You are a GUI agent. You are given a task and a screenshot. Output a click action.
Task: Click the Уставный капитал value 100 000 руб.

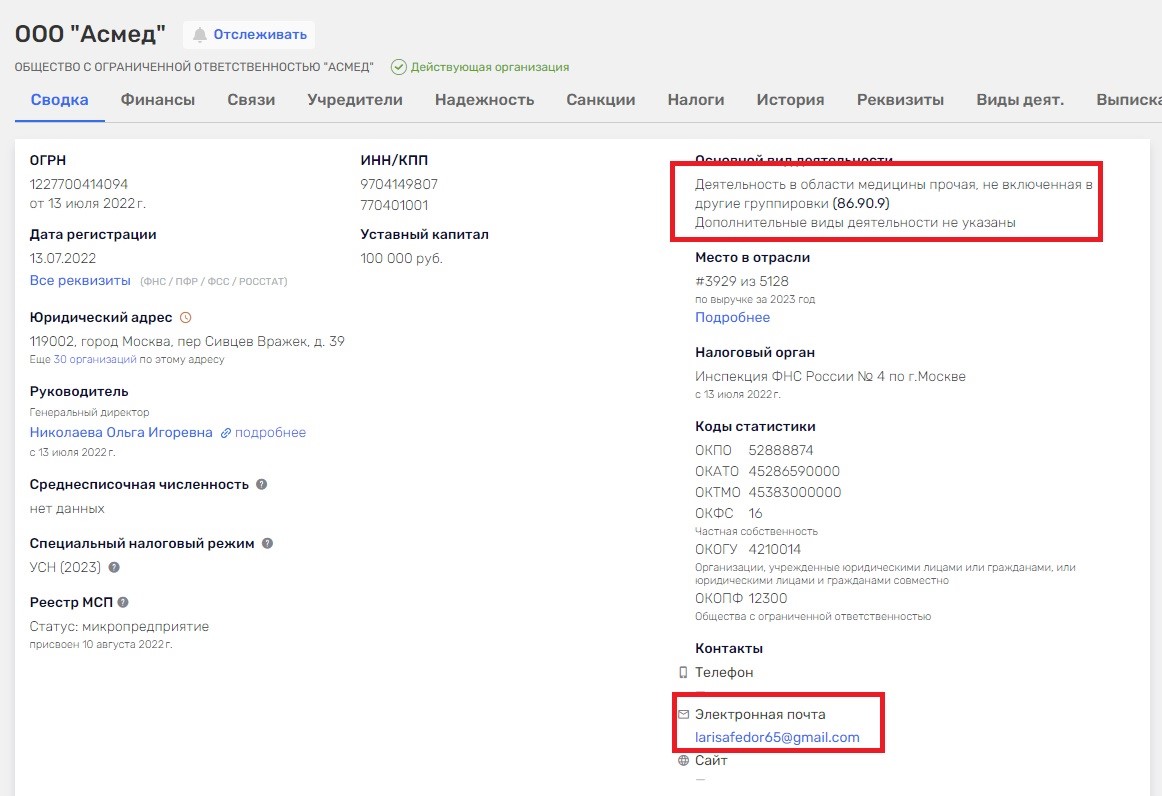pyautogui.click(x=401, y=259)
